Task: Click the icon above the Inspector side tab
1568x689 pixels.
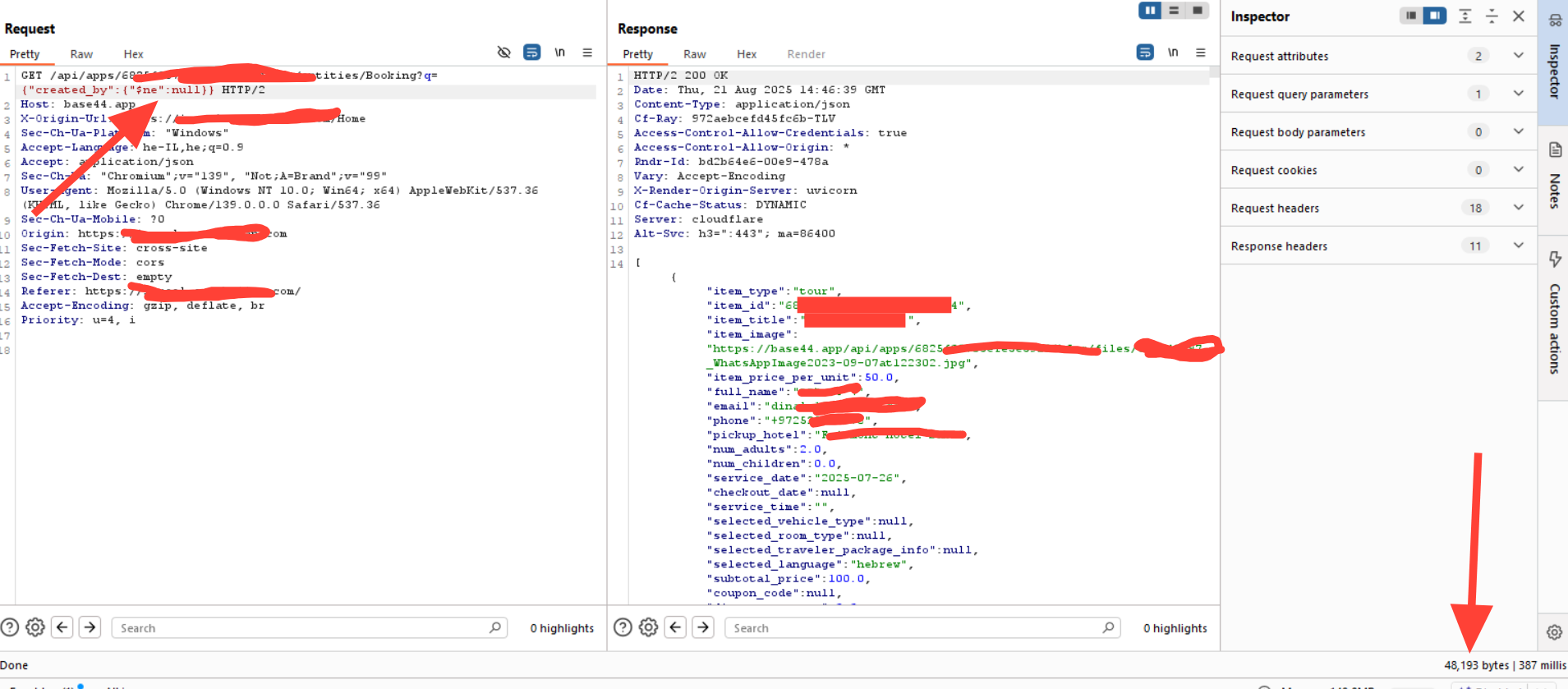Action: [x=1555, y=20]
